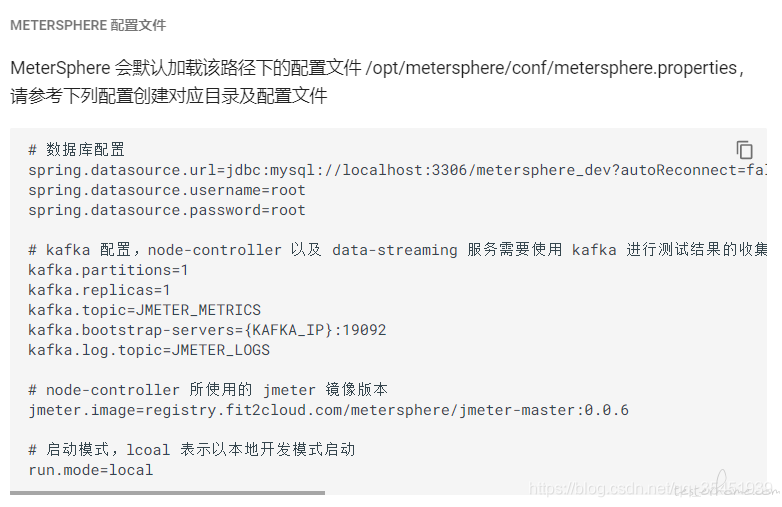The width and height of the screenshot is (782, 507).
Task: Click the spring.datasource.password=root line
Action: 167,210
